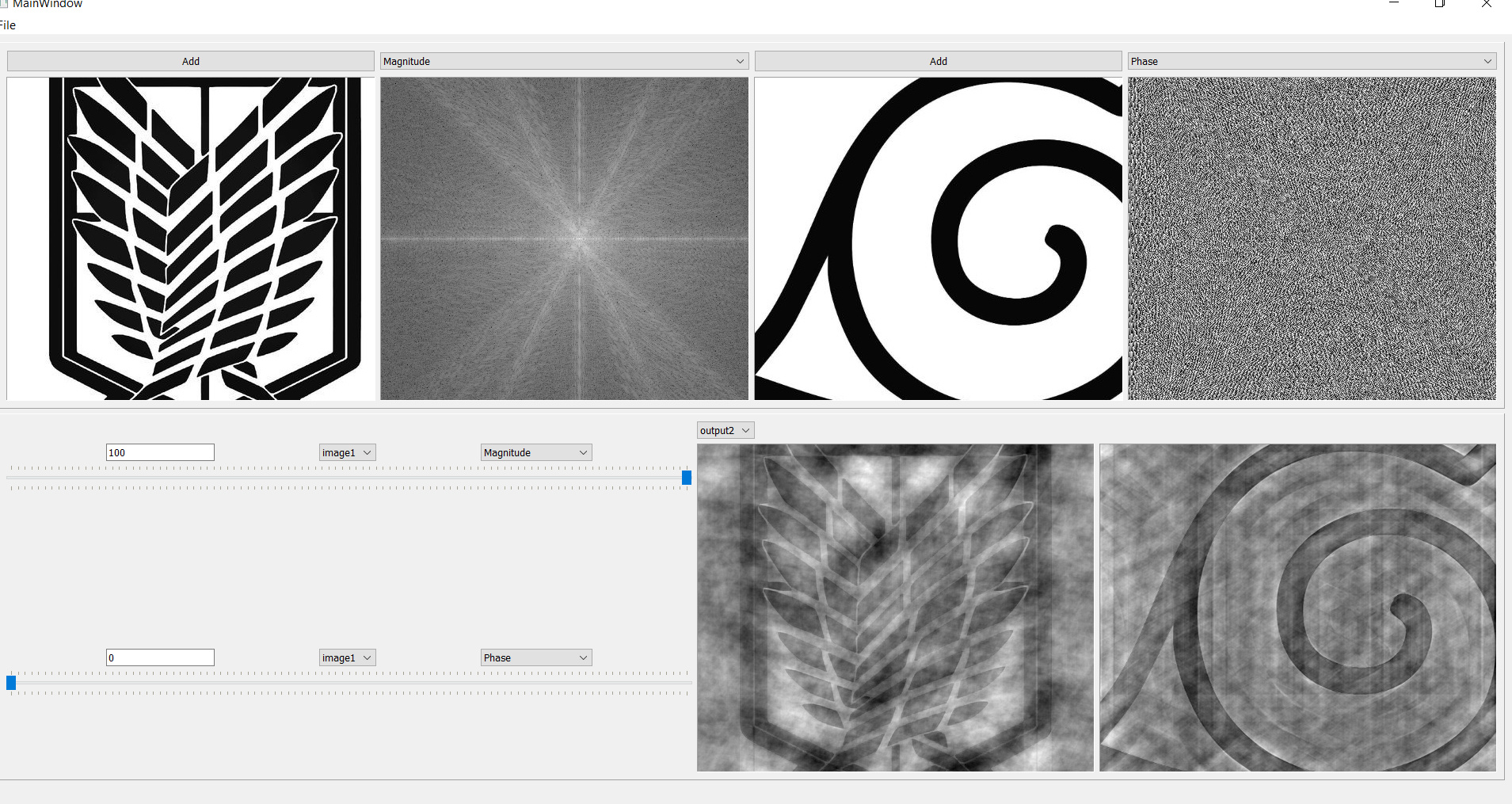
Task: Click the Add button above the spiral image
Action: [x=938, y=61]
